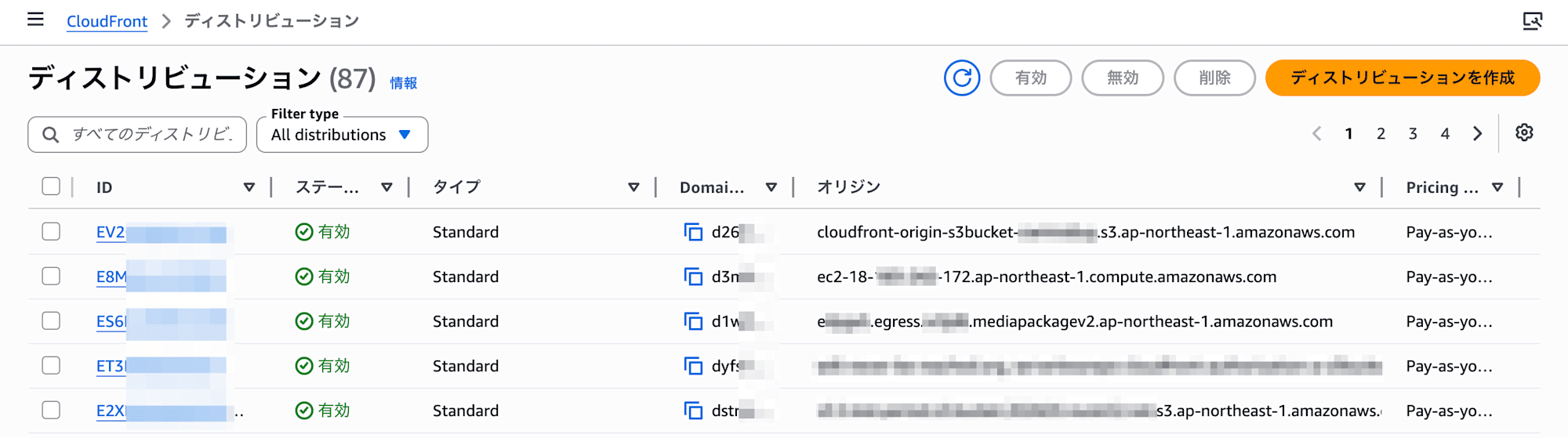
Task: Click the 削除 (Delete) button
Action: coord(1214,78)
